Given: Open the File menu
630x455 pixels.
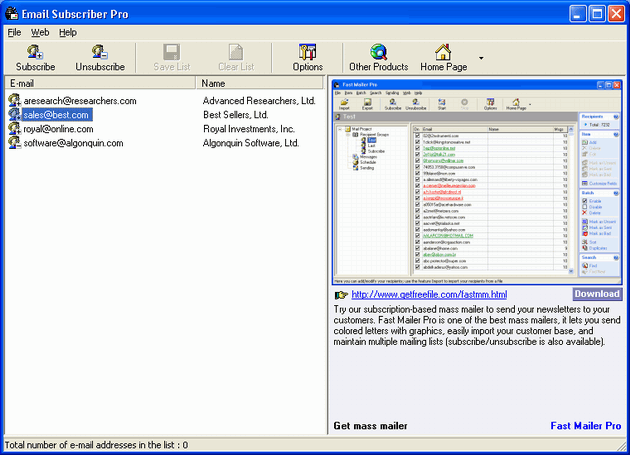Looking at the screenshot, I should pyautogui.click(x=14, y=32).
